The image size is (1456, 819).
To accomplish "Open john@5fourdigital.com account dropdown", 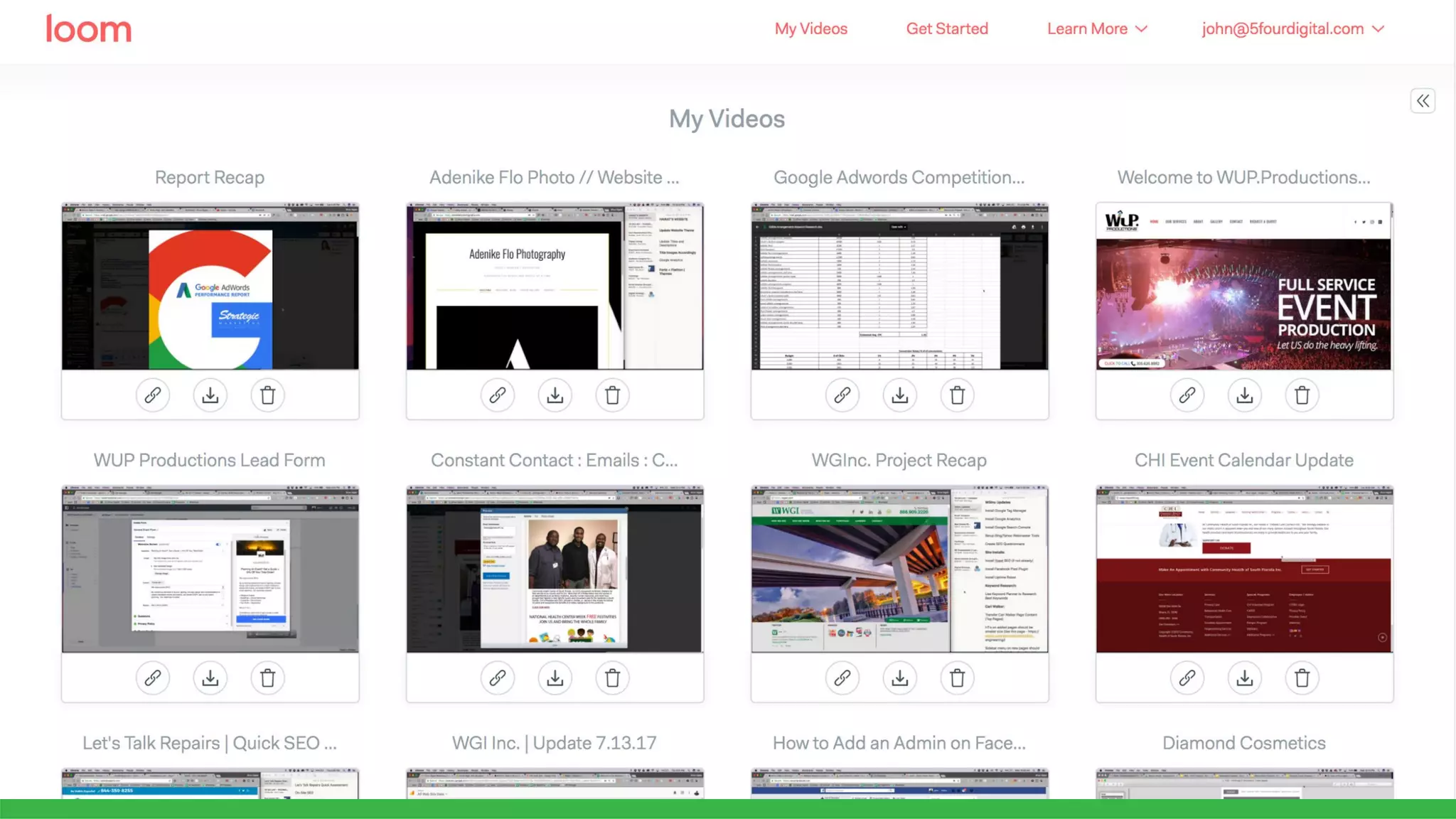I will coord(1292,28).
